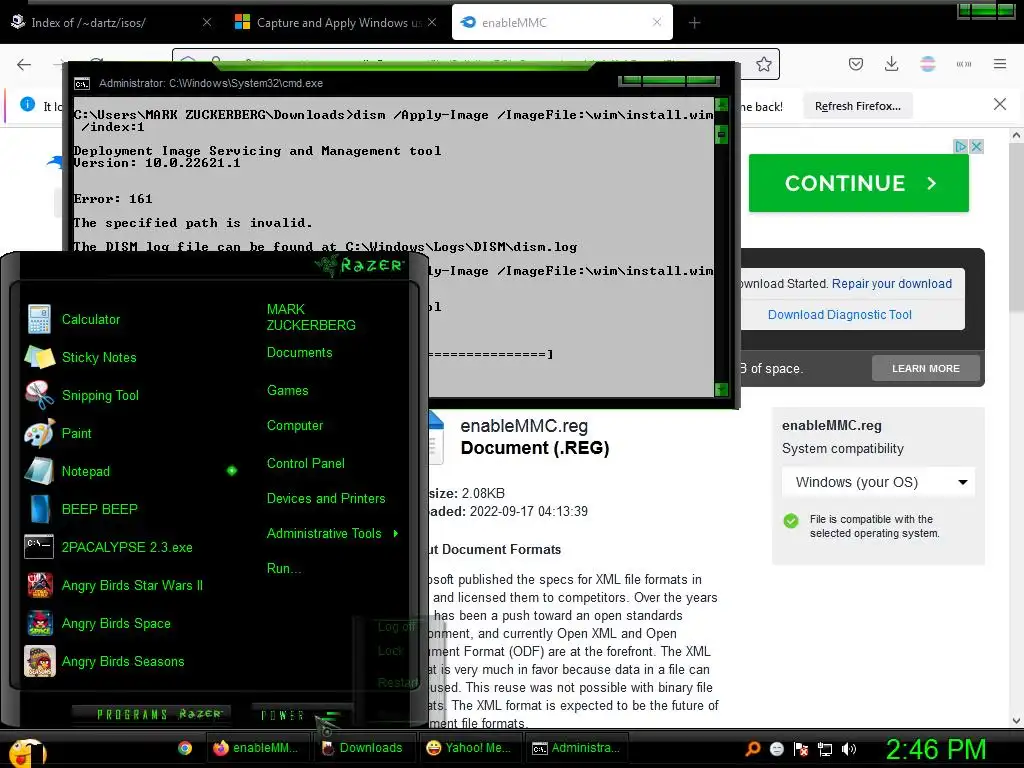Start Angry Birds Star Wars II
The image size is (1024, 768).
[x=131, y=585]
